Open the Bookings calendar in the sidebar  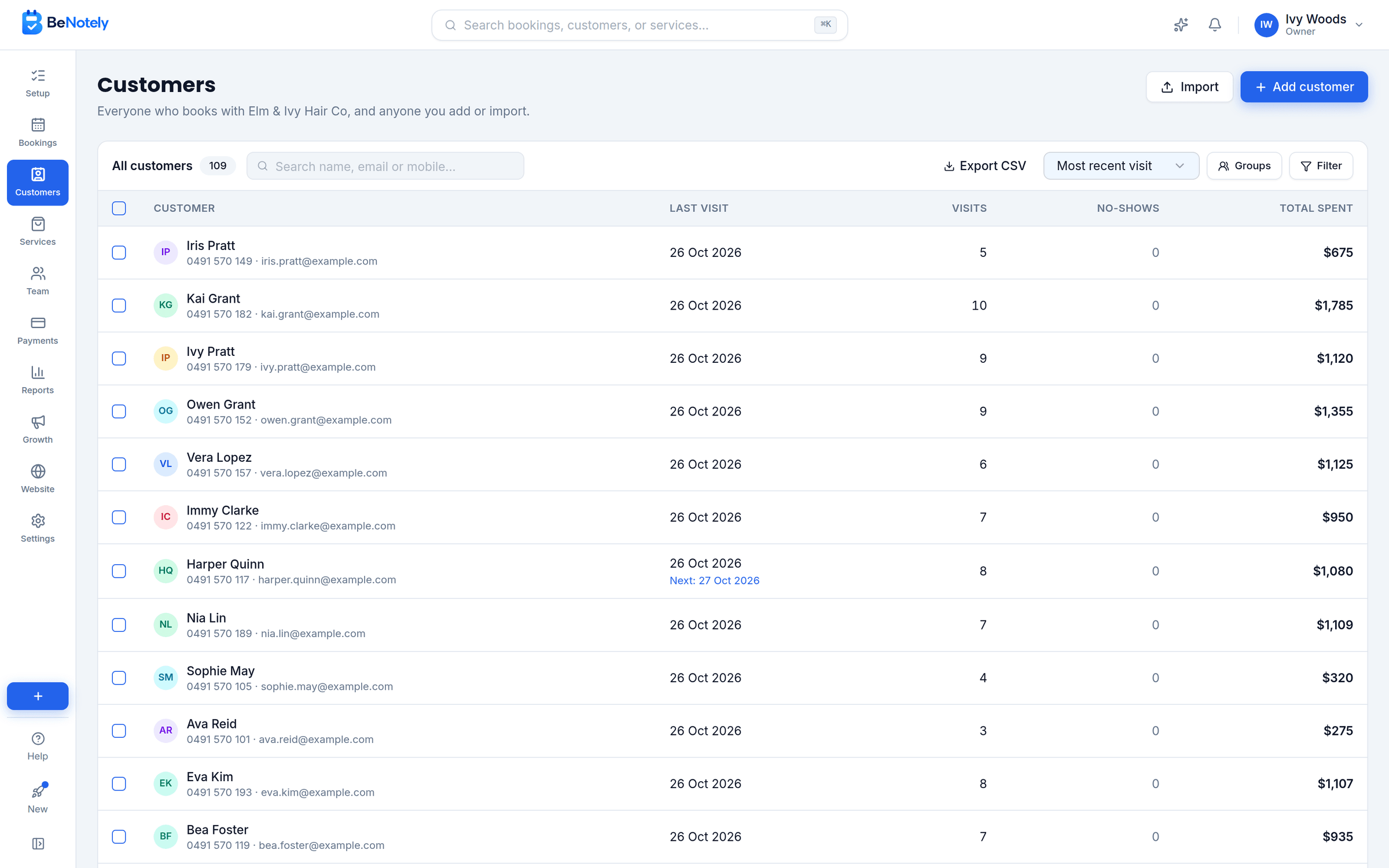pyautogui.click(x=38, y=133)
